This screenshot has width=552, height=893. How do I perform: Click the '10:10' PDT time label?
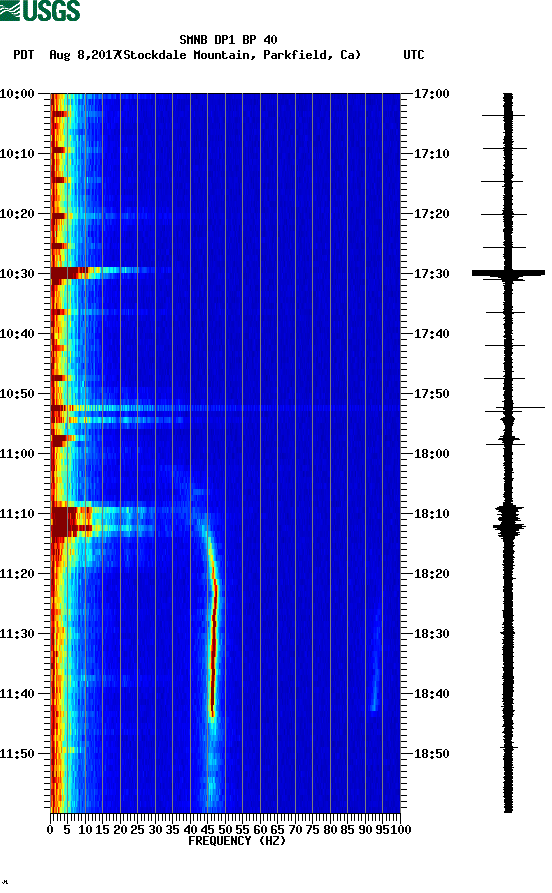click(17, 154)
